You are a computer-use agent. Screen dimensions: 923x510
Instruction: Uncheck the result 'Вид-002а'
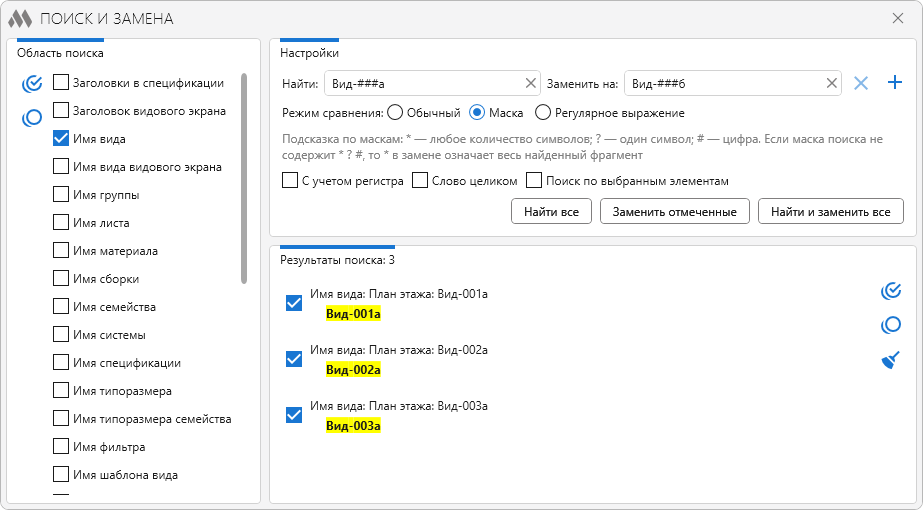294,359
